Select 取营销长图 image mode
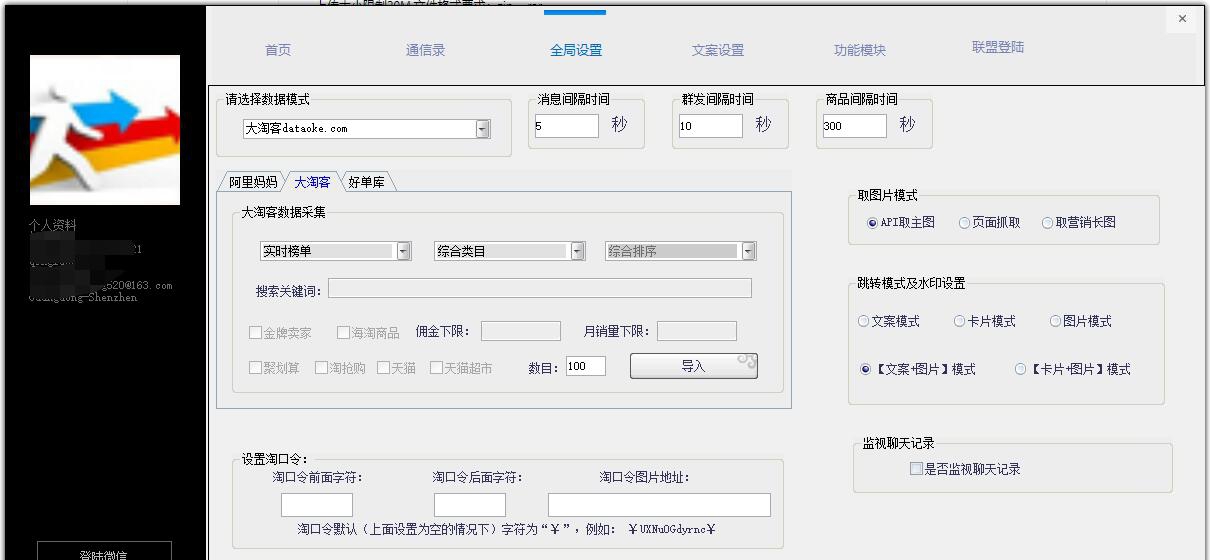 tap(1047, 223)
